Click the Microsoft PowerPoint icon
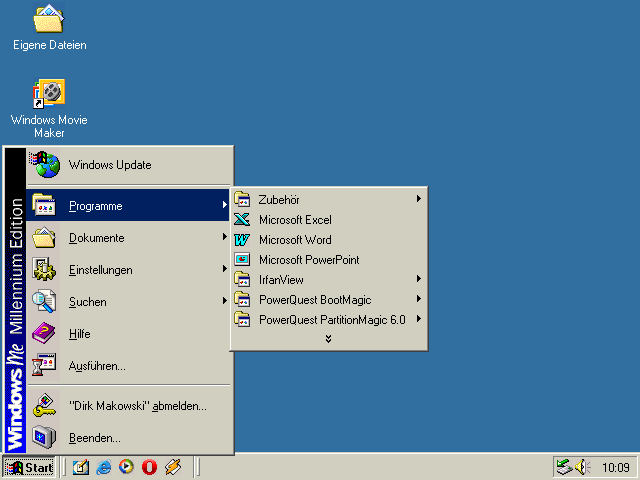The image size is (640, 480). point(242,259)
